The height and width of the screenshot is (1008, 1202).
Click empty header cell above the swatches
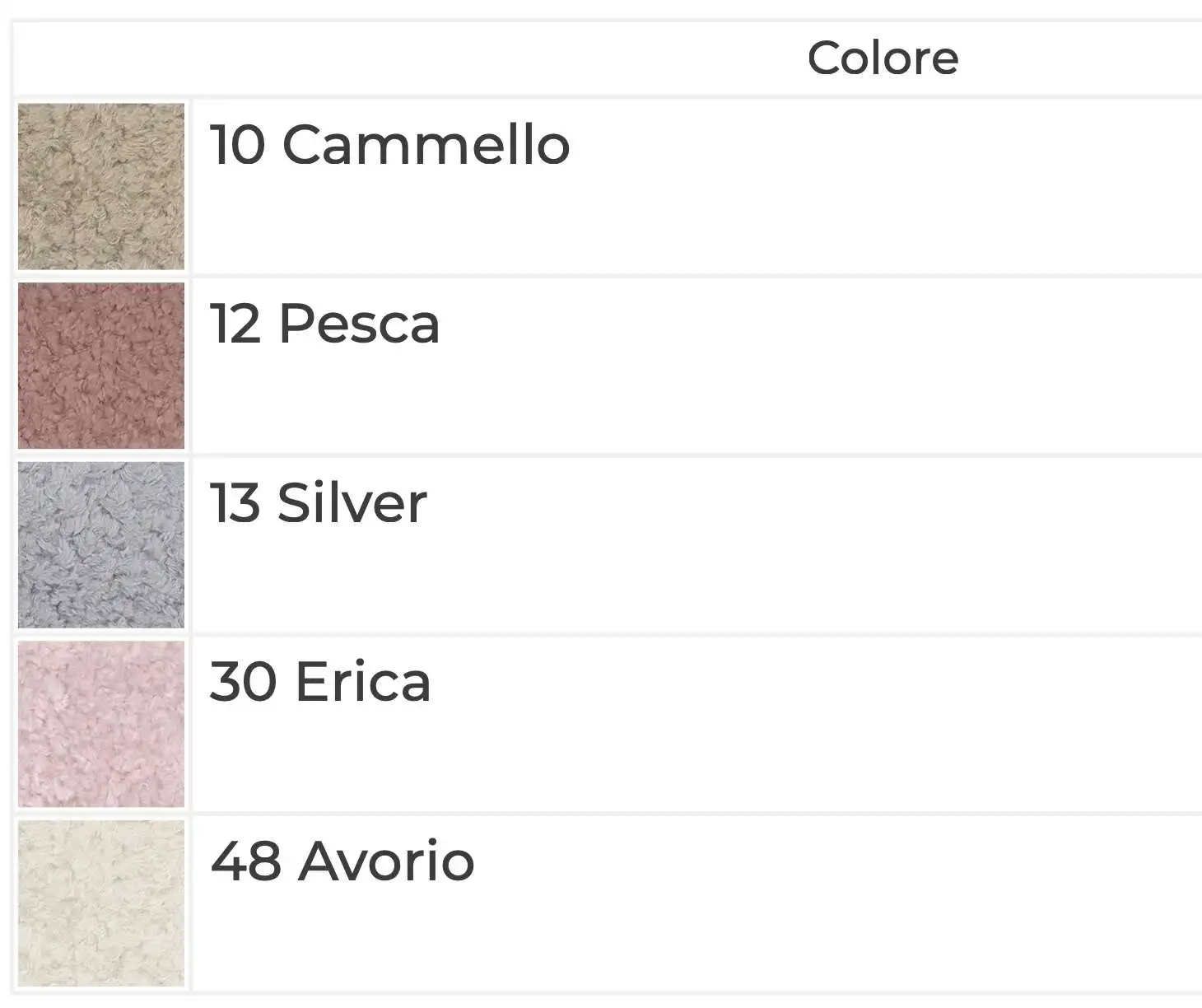pos(101,58)
